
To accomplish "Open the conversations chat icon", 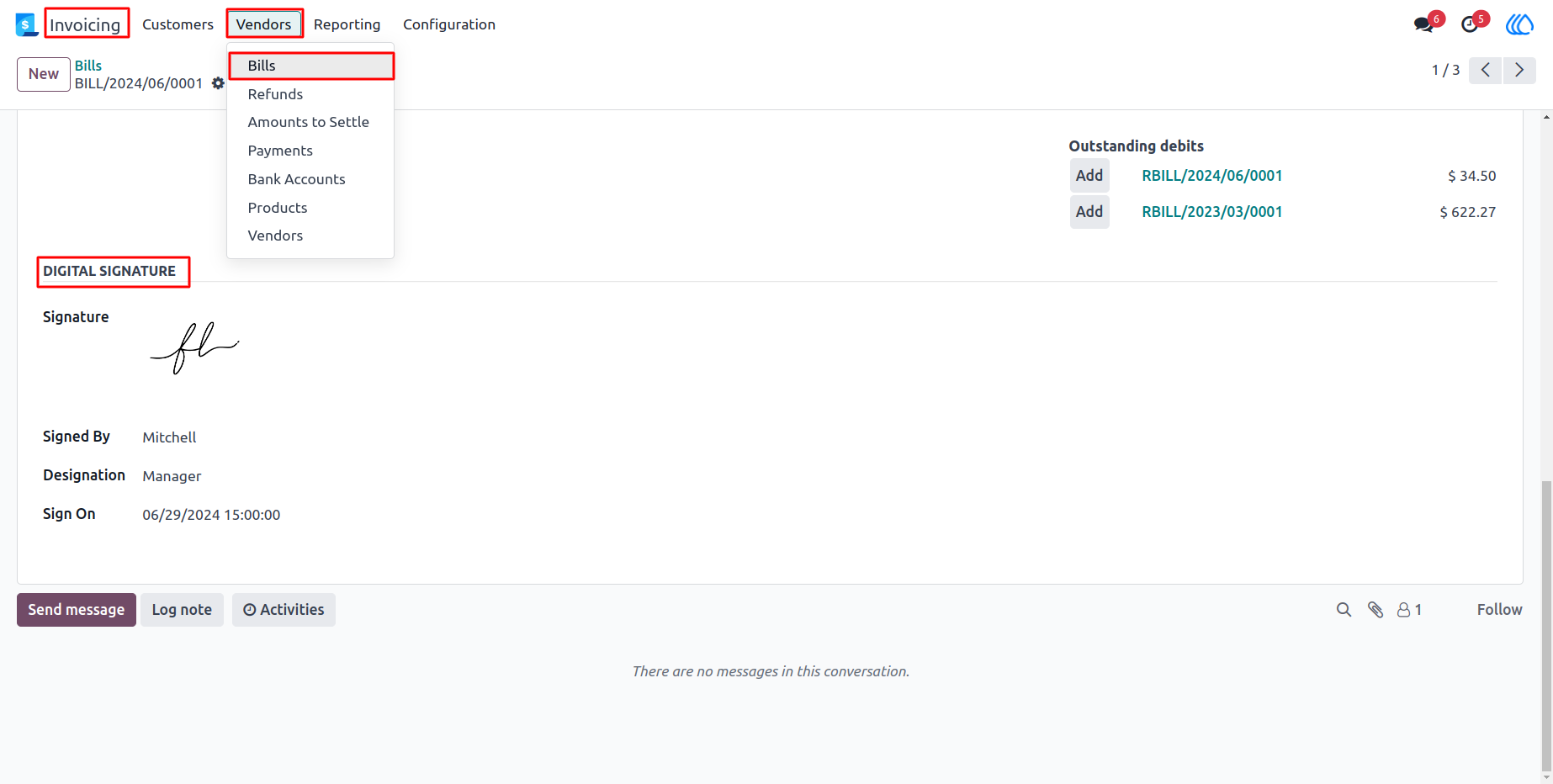I will [1424, 24].
